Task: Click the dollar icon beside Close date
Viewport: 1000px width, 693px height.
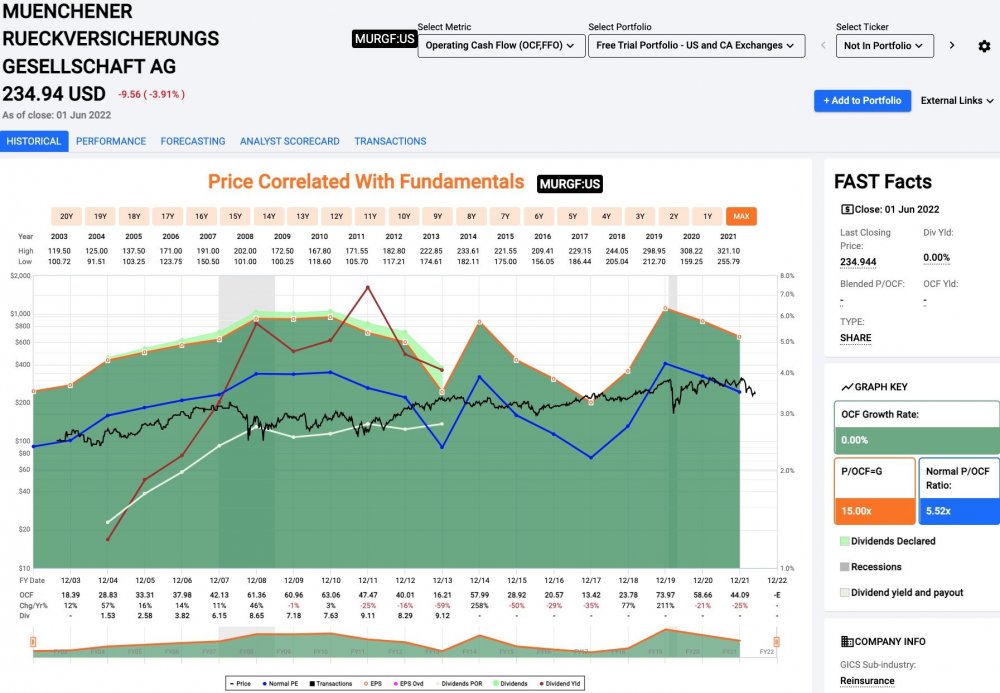Action: click(x=845, y=210)
